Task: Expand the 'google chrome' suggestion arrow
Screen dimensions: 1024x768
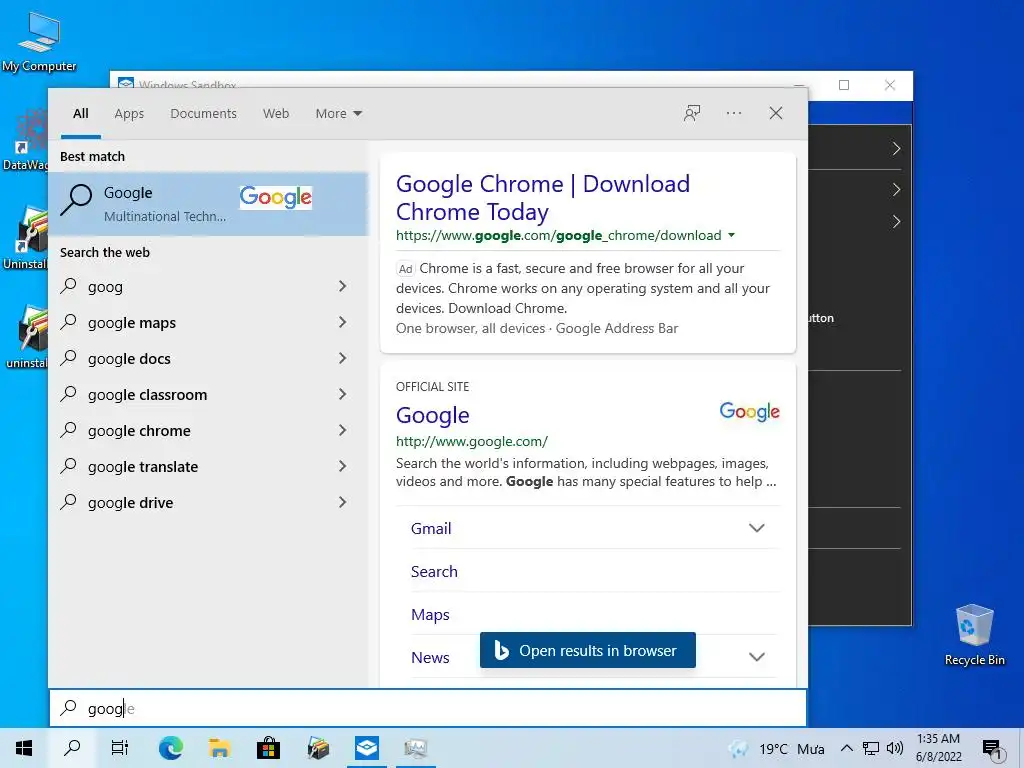Action: point(342,430)
